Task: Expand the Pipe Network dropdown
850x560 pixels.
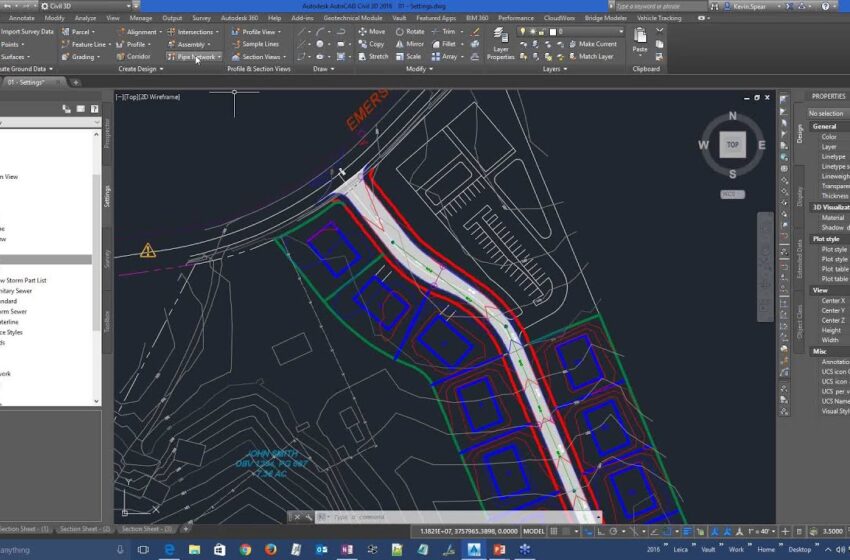Action: (x=219, y=57)
